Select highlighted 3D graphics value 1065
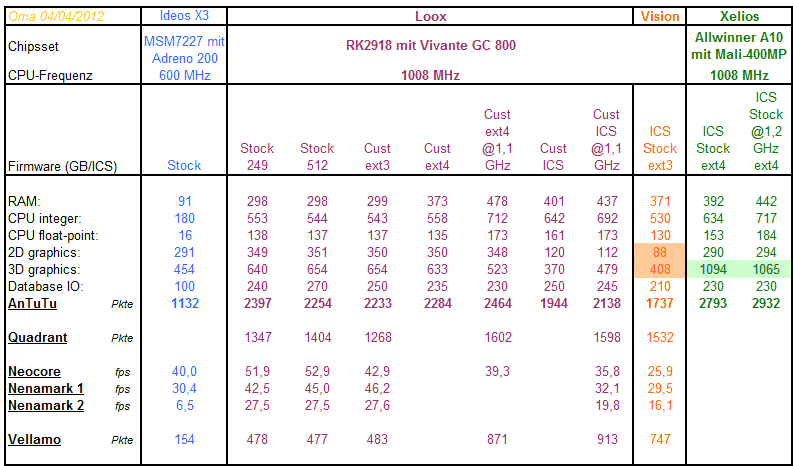Image resolution: width=793 pixels, height=466 pixels. tap(766, 270)
